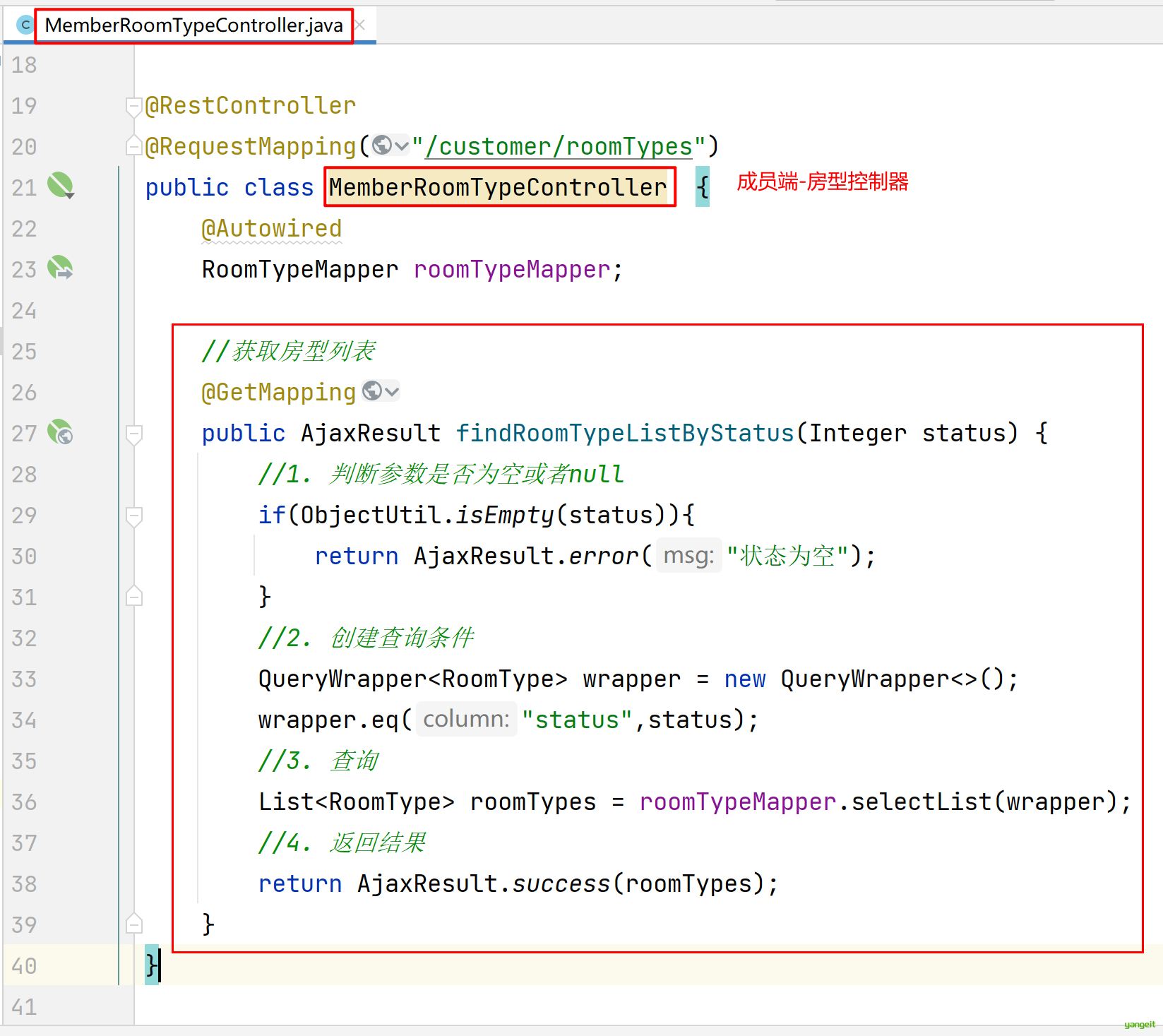Click the @Autowired annotation

click(271, 228)
